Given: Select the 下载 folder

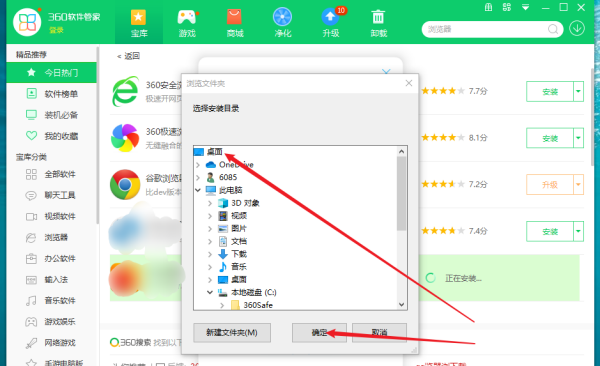Looking at the screenshot, I should pos(239,254).
